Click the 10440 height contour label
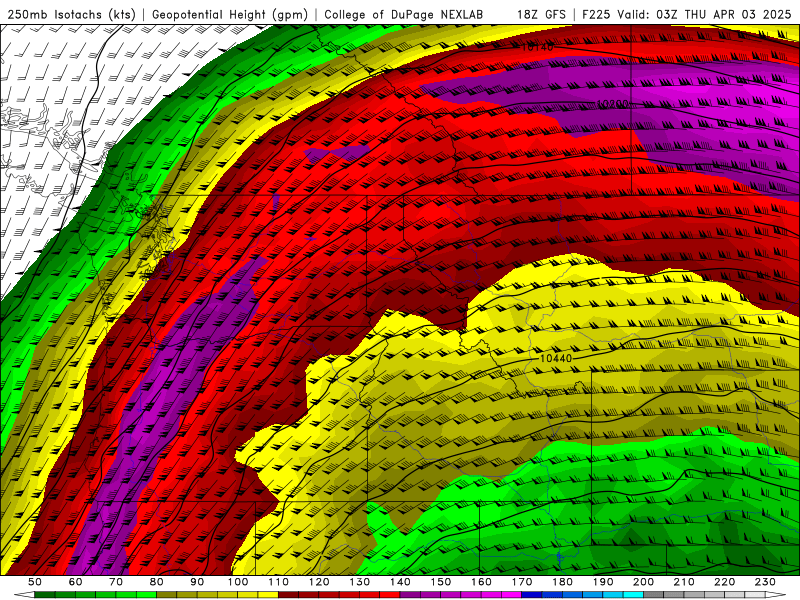 [x=556, y=359]
